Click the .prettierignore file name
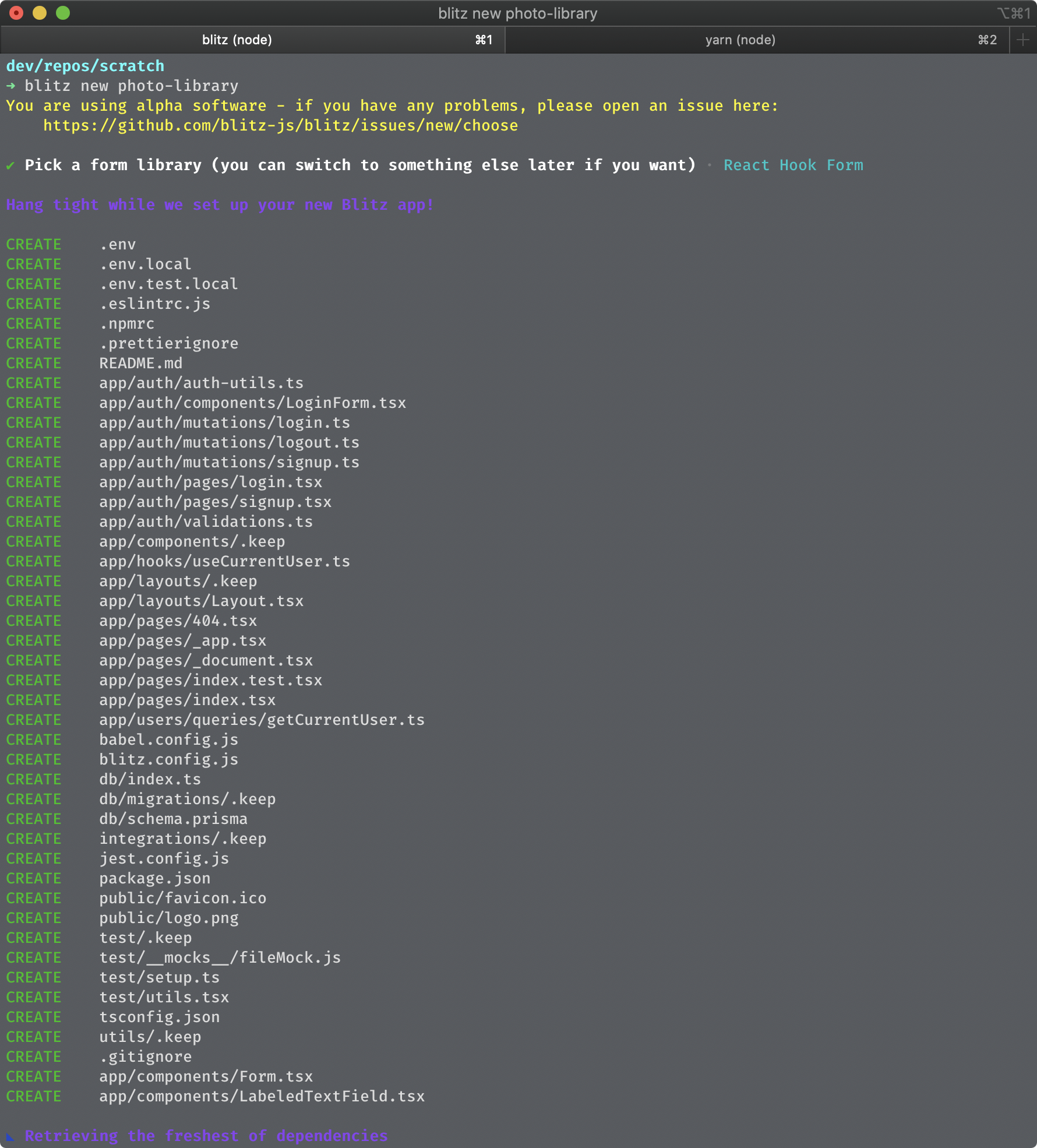 click(x=169, y=343)
